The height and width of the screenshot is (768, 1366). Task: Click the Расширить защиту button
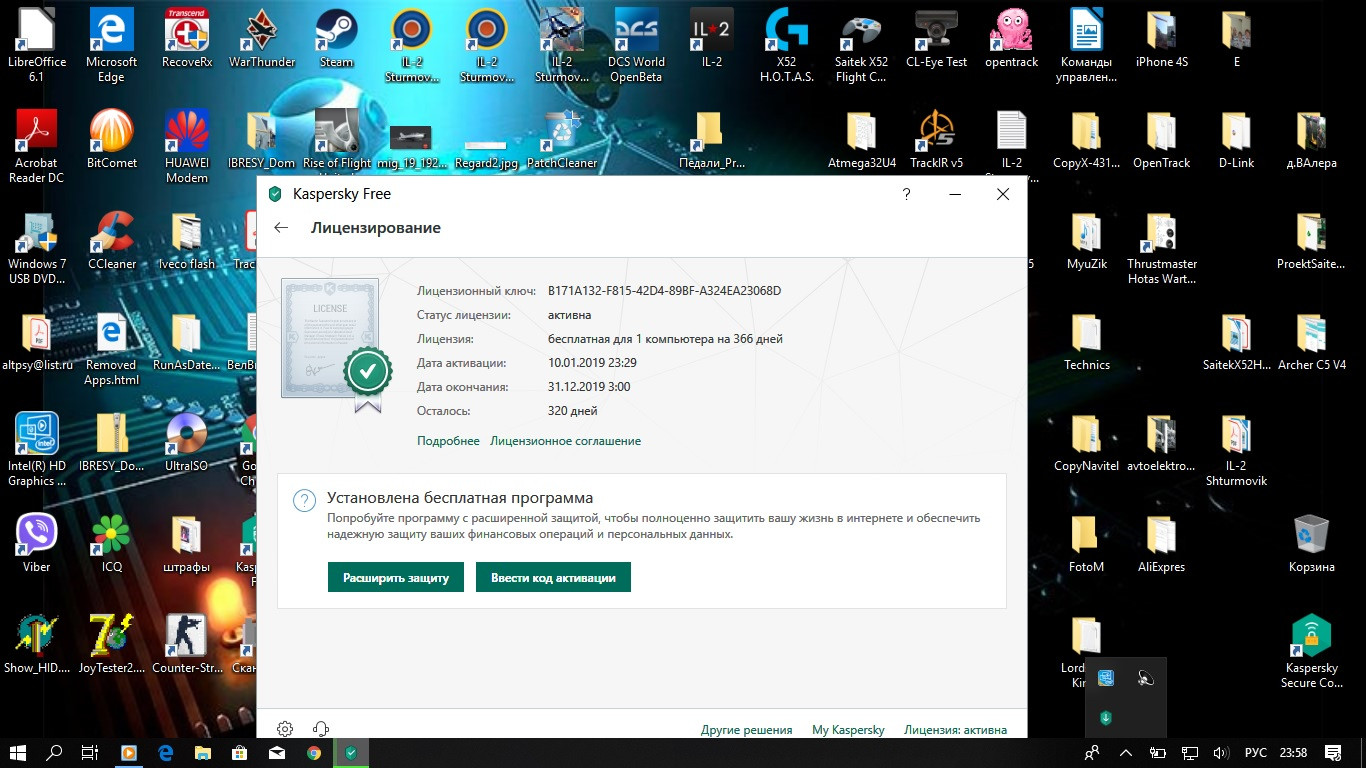(x=396, y=577)
